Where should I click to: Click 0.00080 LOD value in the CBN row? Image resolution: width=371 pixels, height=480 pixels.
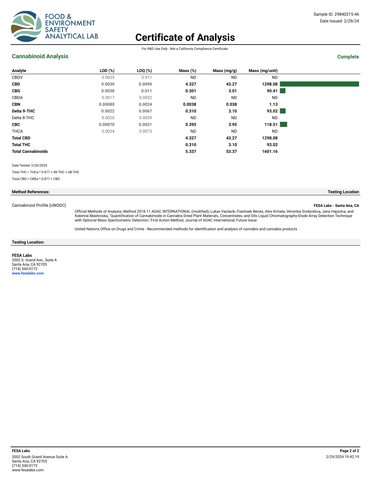click(107, 104)
